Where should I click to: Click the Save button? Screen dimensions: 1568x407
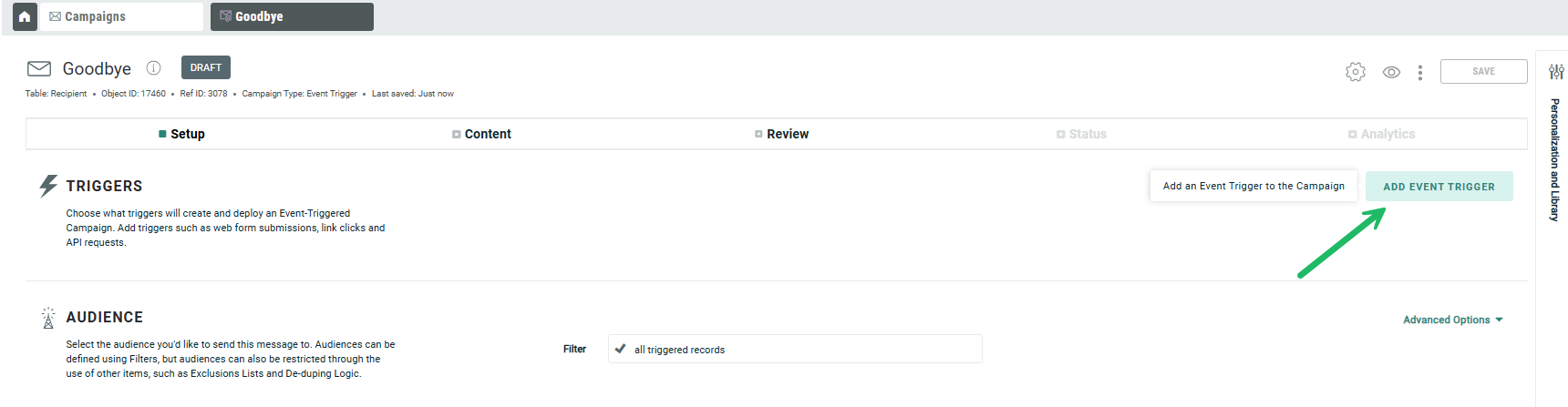click(x=1483, y=72)
